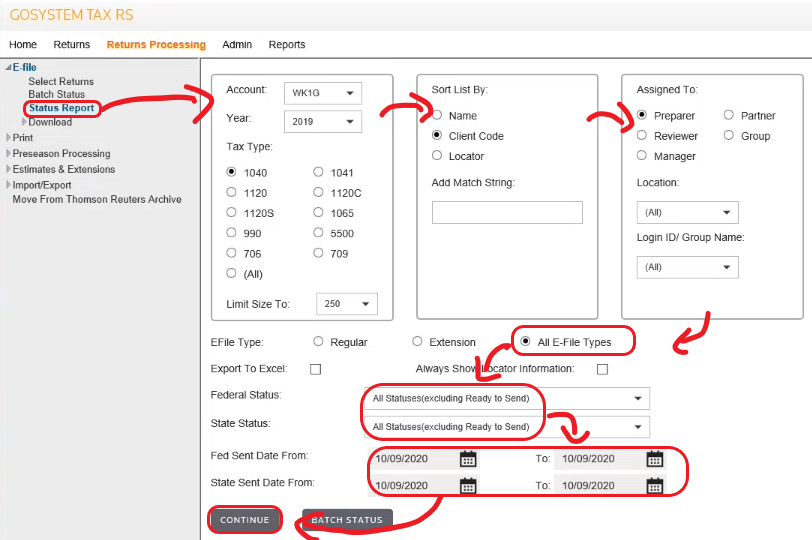The image size is (812, 540).
Task: Choose Group under Assigned To
Action: click(x=729, y=135)
